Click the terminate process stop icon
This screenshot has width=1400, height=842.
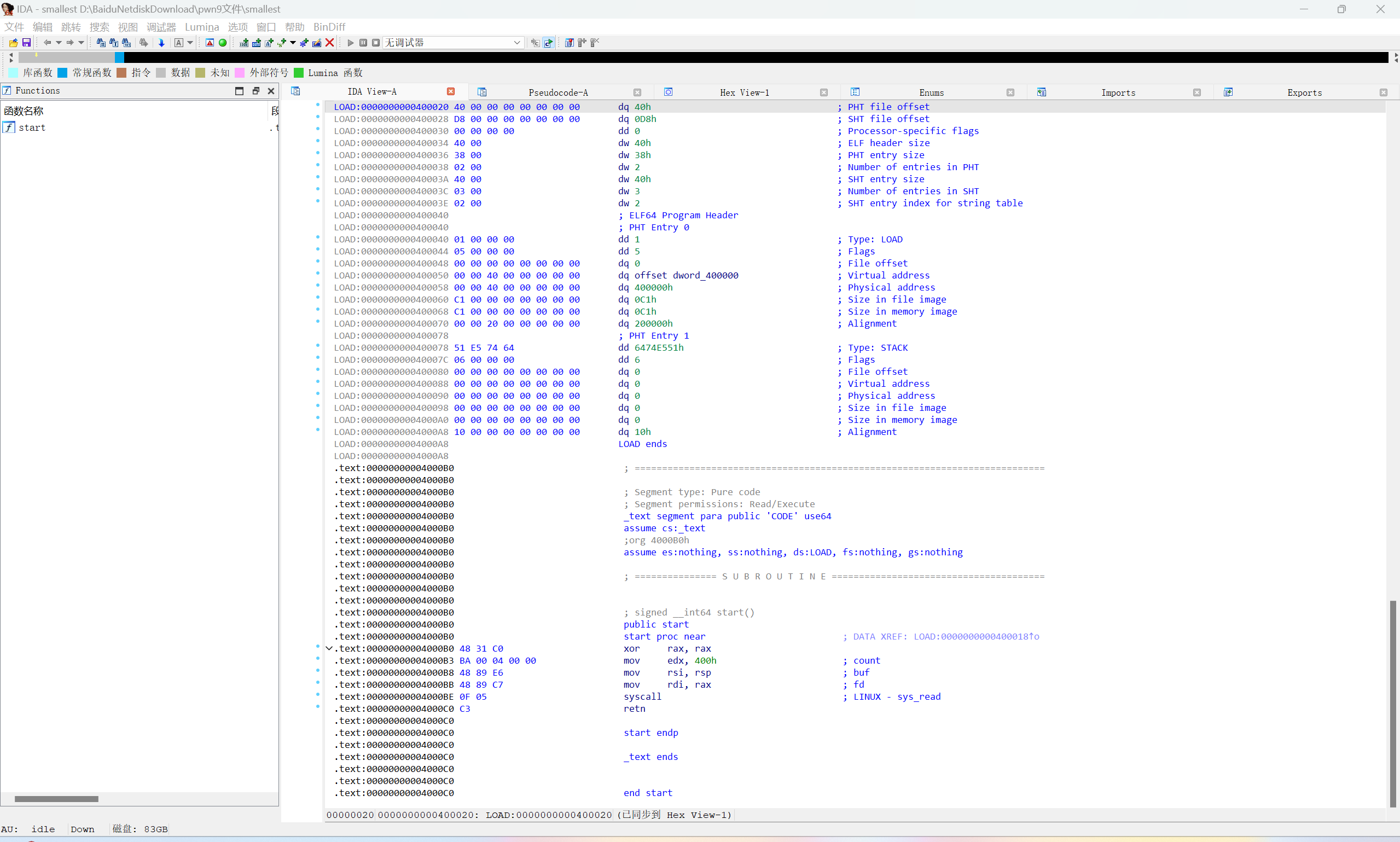click(375, 43)
